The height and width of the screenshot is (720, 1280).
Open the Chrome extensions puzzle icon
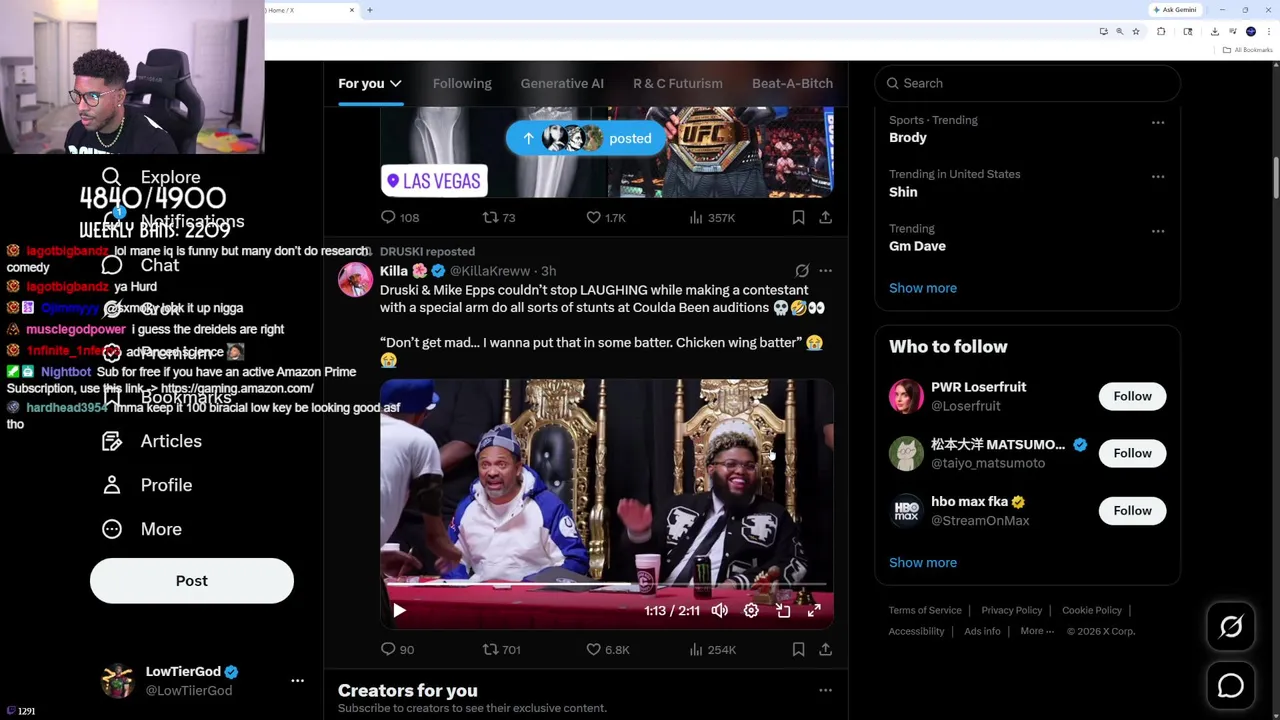point(1160,31)
